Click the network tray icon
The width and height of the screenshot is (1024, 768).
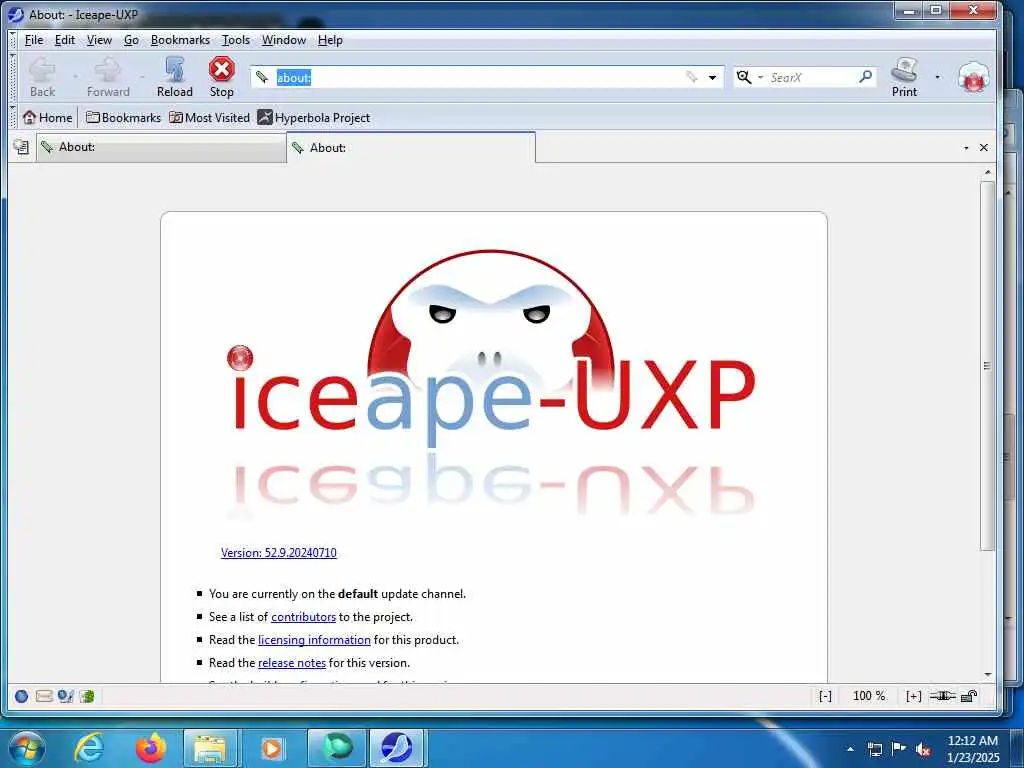coord(874,749)
